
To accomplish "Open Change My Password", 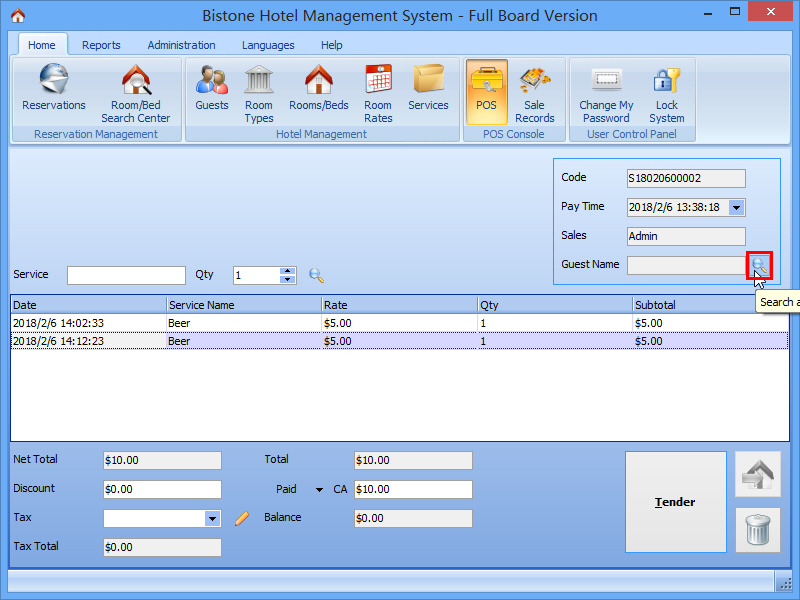I will 606,93.
